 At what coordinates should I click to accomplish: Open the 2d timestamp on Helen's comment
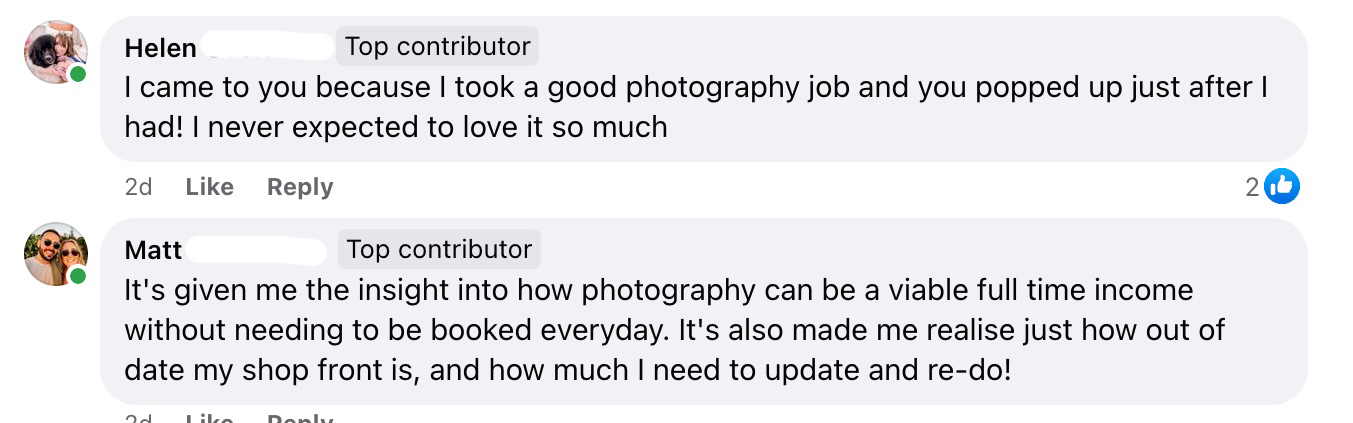pyautogui.click(x=138, y=187)
